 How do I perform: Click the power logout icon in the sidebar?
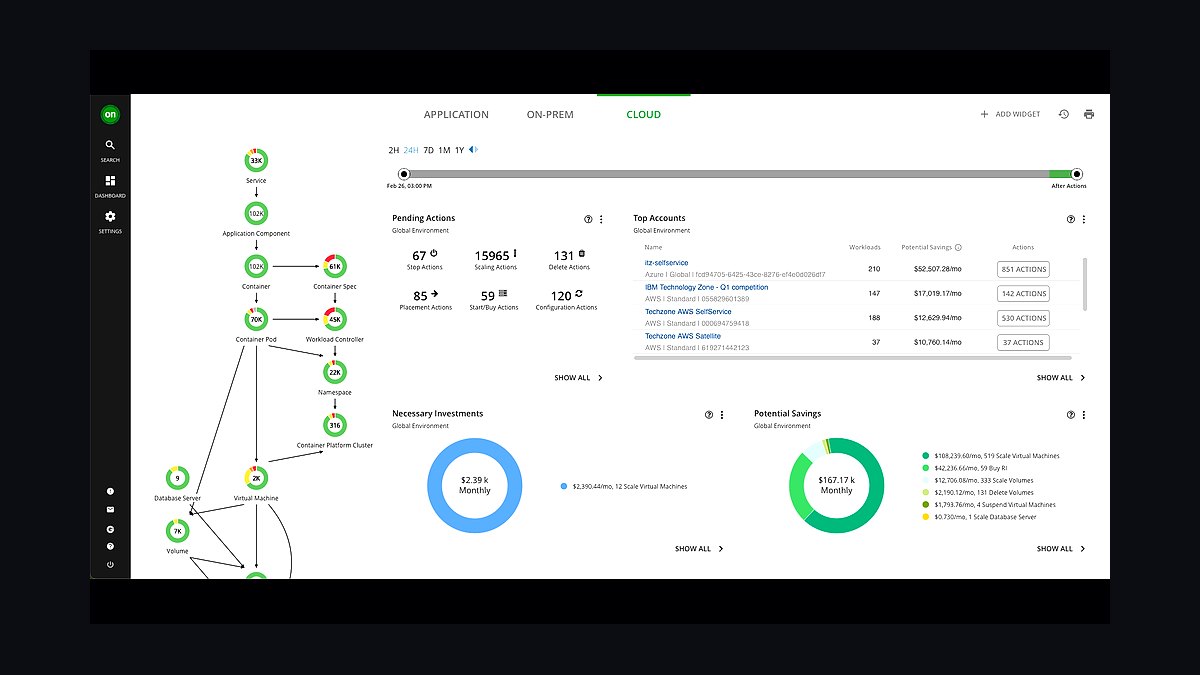click(110, 564)
